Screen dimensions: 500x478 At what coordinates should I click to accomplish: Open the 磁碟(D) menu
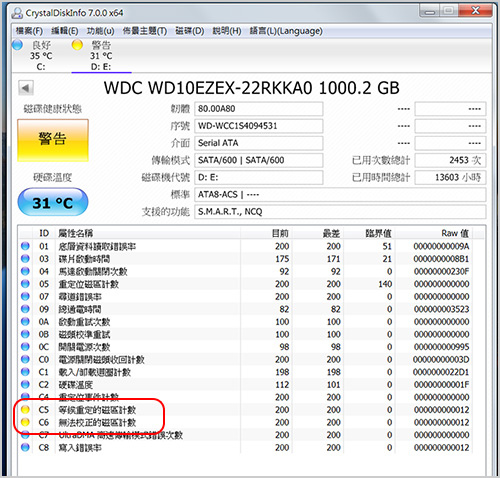(190, 31)
